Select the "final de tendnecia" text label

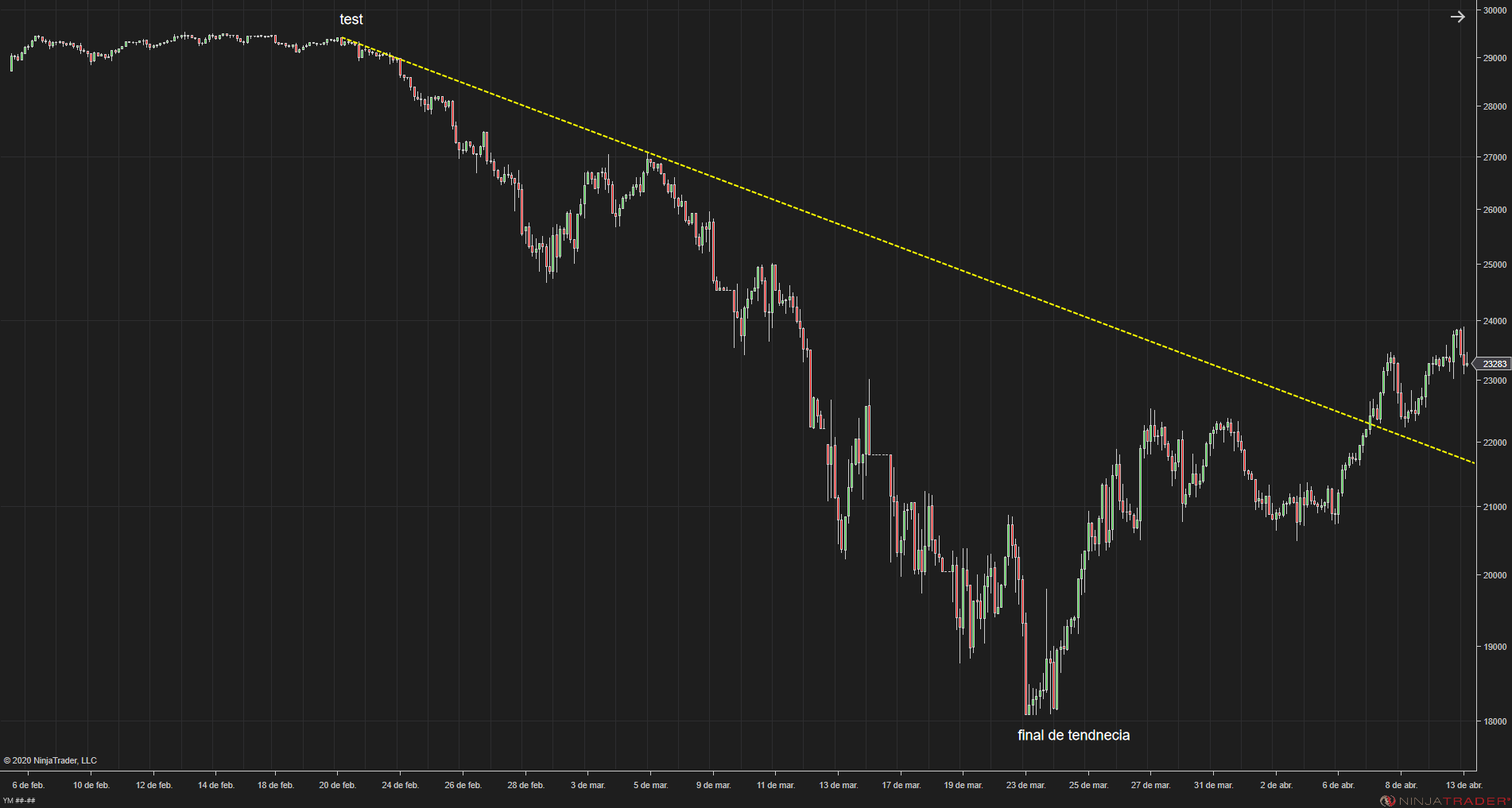1073,735
